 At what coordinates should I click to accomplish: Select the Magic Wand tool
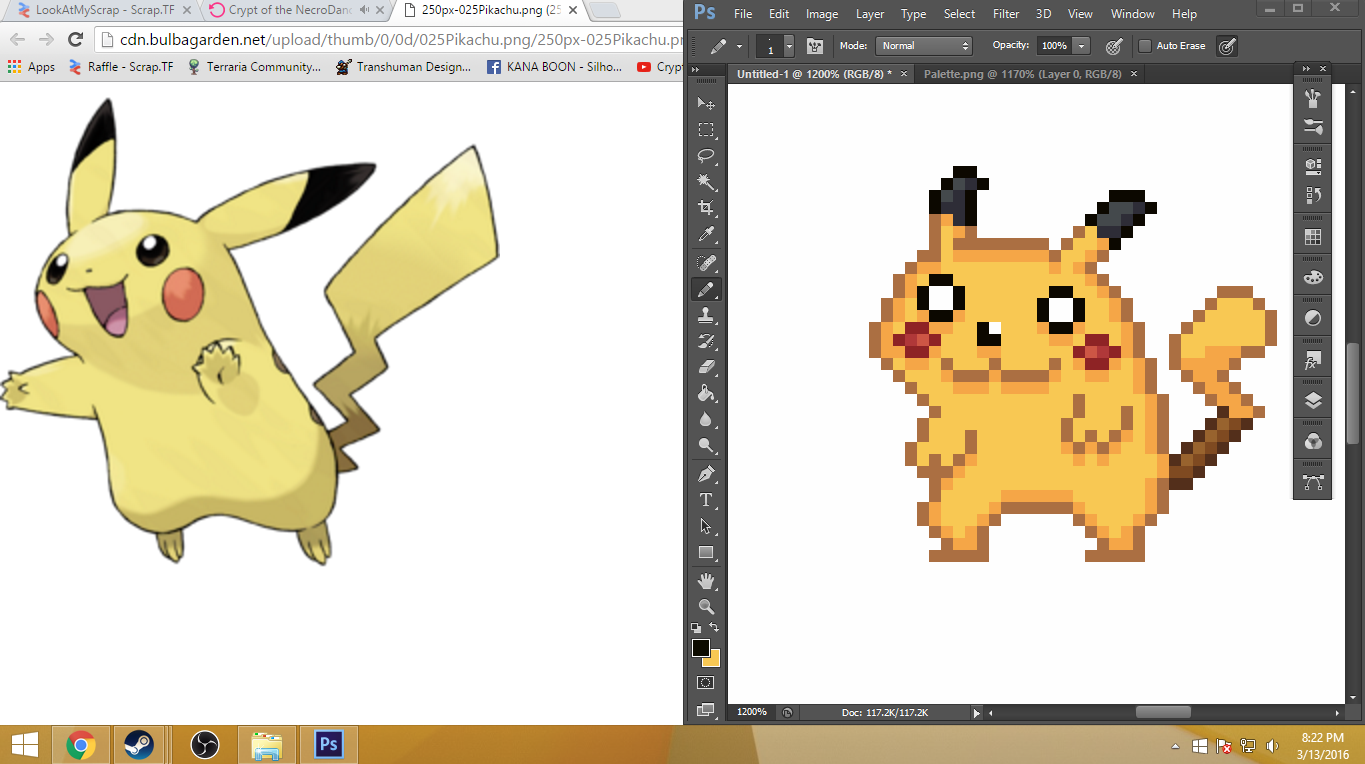pos(706,182)
